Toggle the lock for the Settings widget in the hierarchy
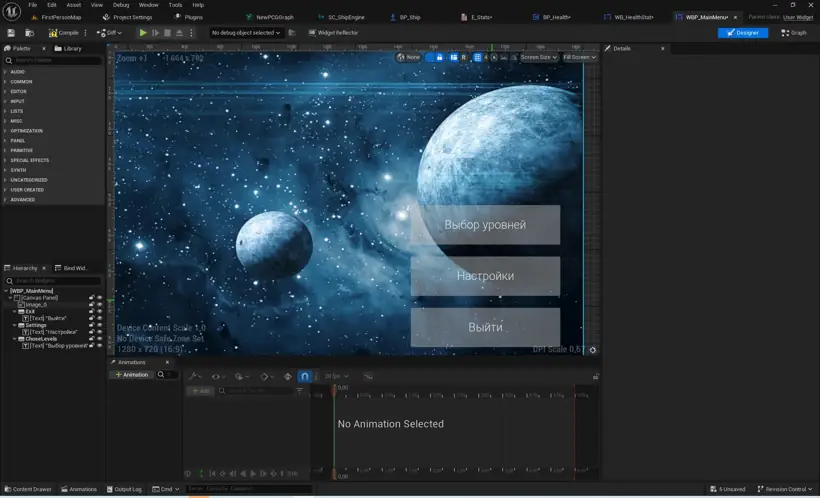The image size is (820, 498). pyautogui.click(x=92, y=325)
